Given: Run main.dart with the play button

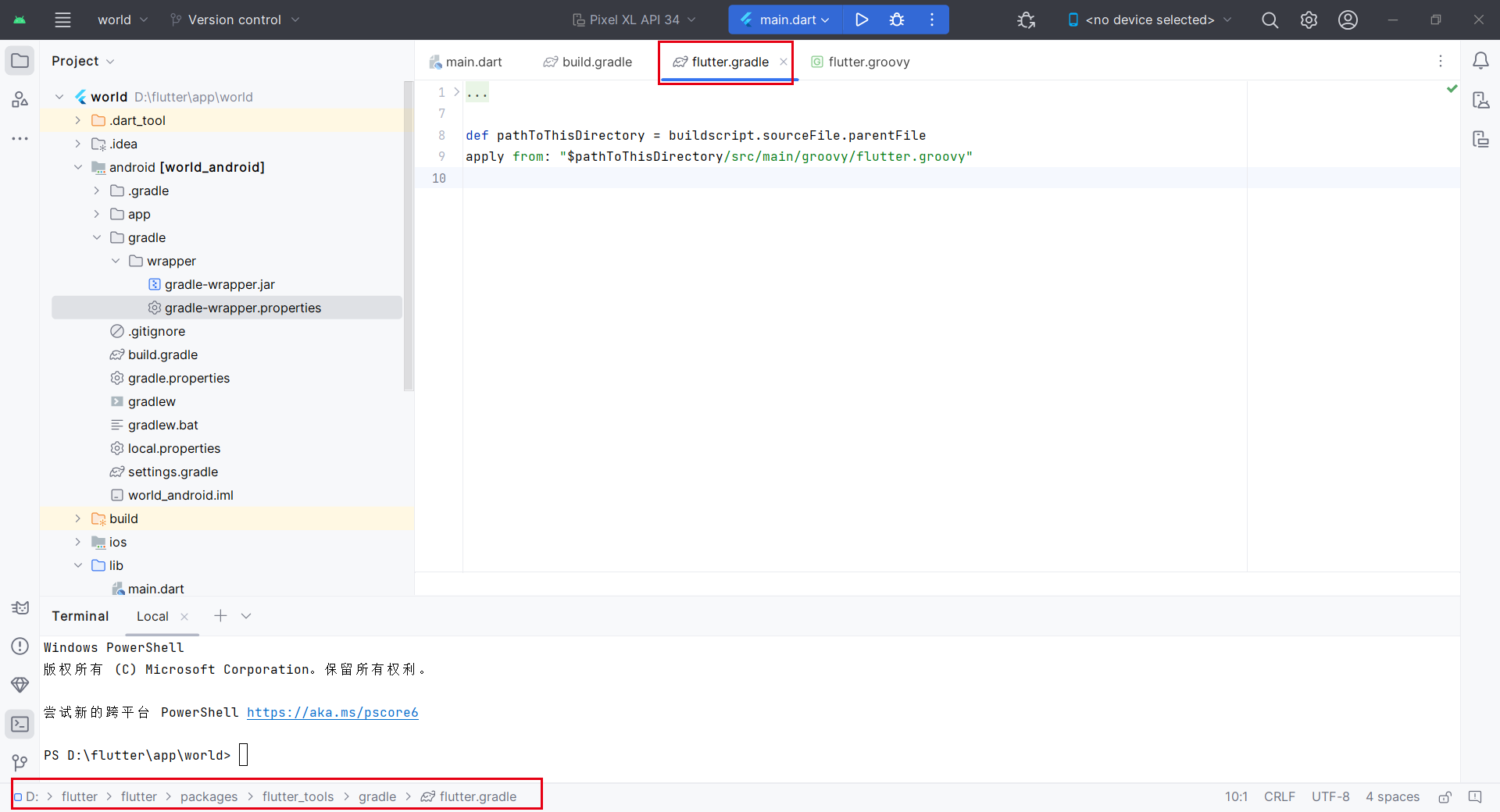Looking at the screenshot, I should point(862,20).
